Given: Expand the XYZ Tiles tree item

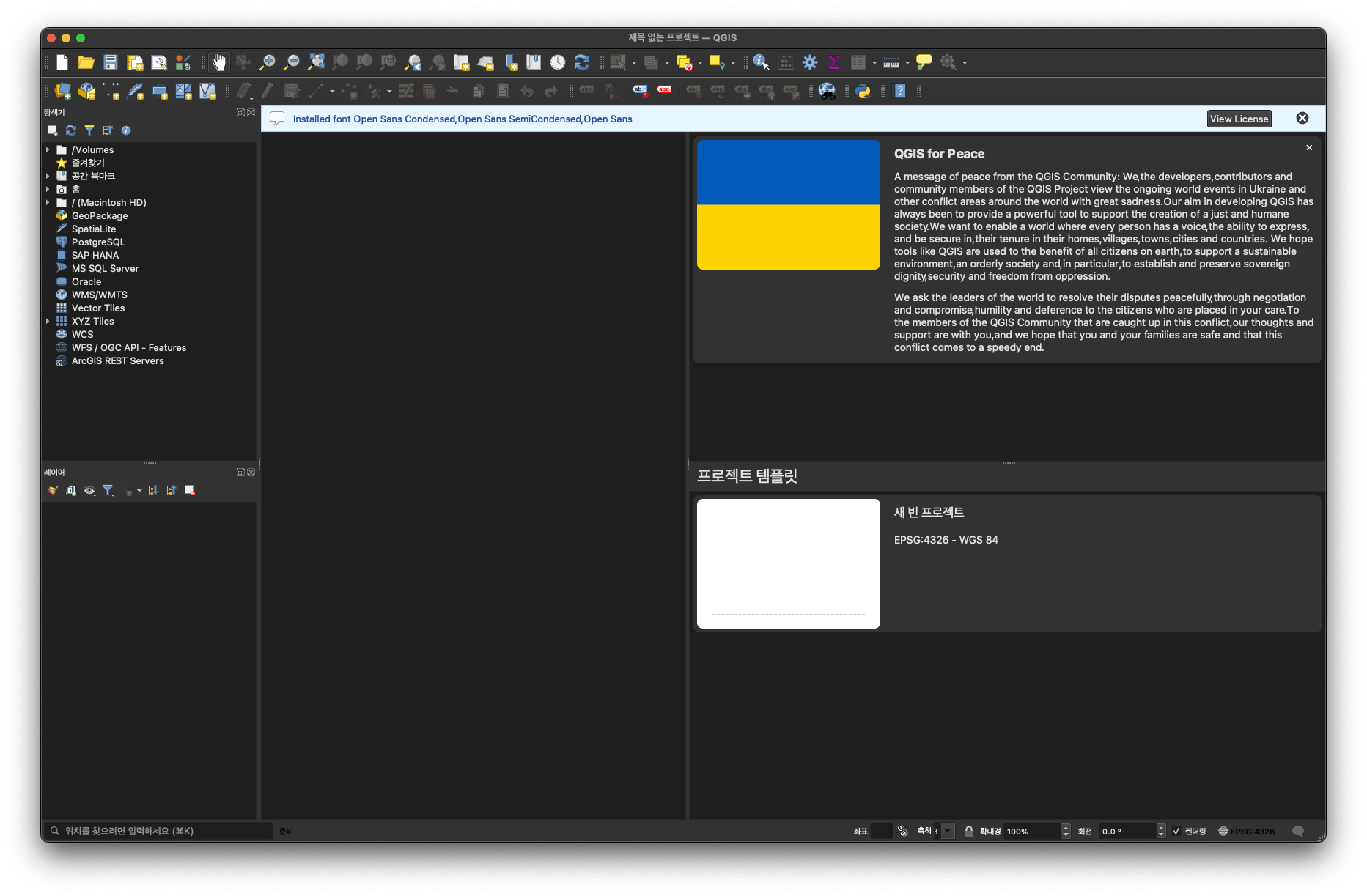Looking at the screenshot, I should click(48, 321).
